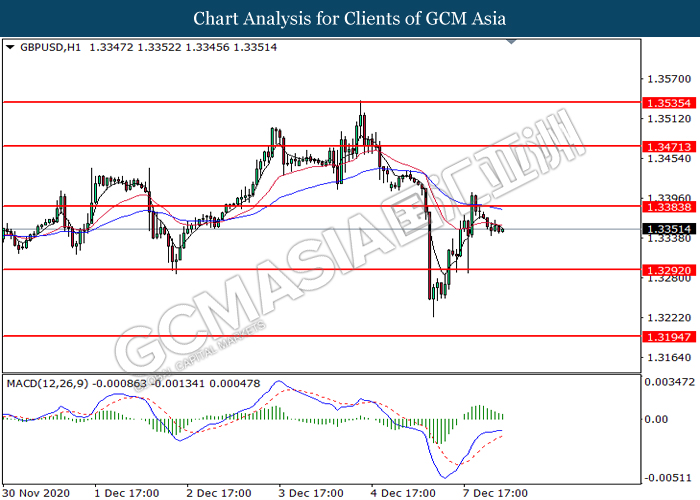Select the 1.33838 price level label

669,207
